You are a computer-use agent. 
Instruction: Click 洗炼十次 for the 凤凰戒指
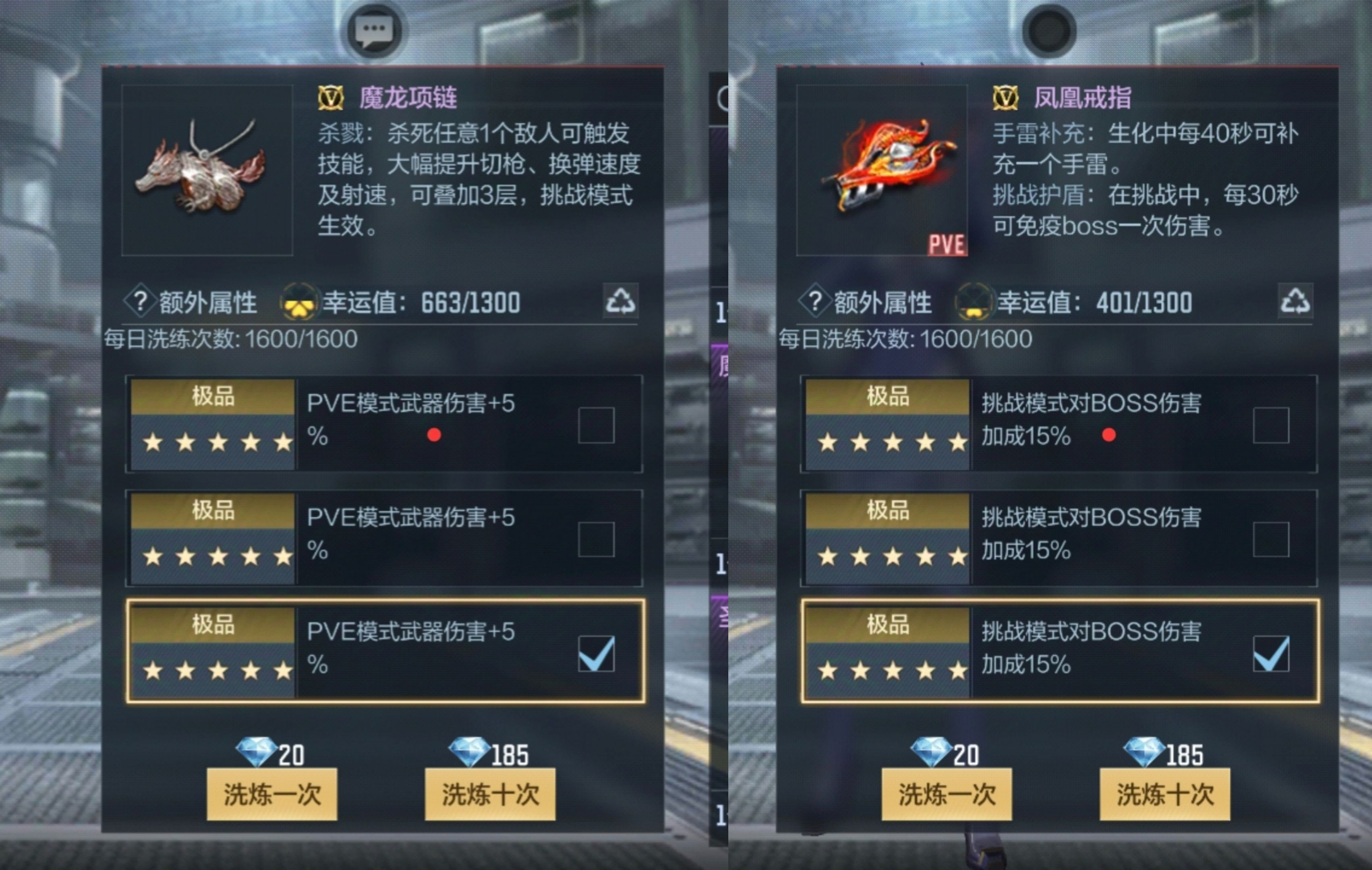tap(1165, 794)
